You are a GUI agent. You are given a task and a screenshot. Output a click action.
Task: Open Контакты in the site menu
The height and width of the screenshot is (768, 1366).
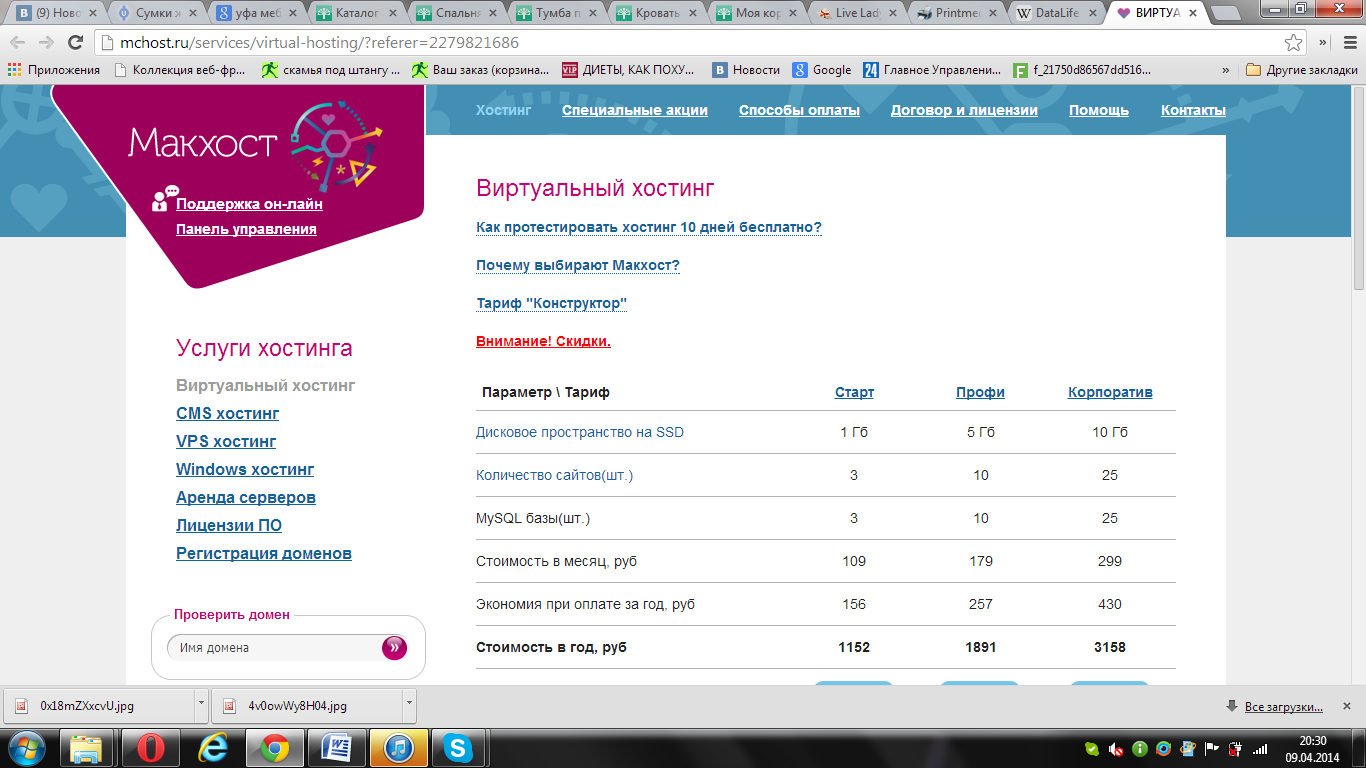click(x=1193, y=110)
